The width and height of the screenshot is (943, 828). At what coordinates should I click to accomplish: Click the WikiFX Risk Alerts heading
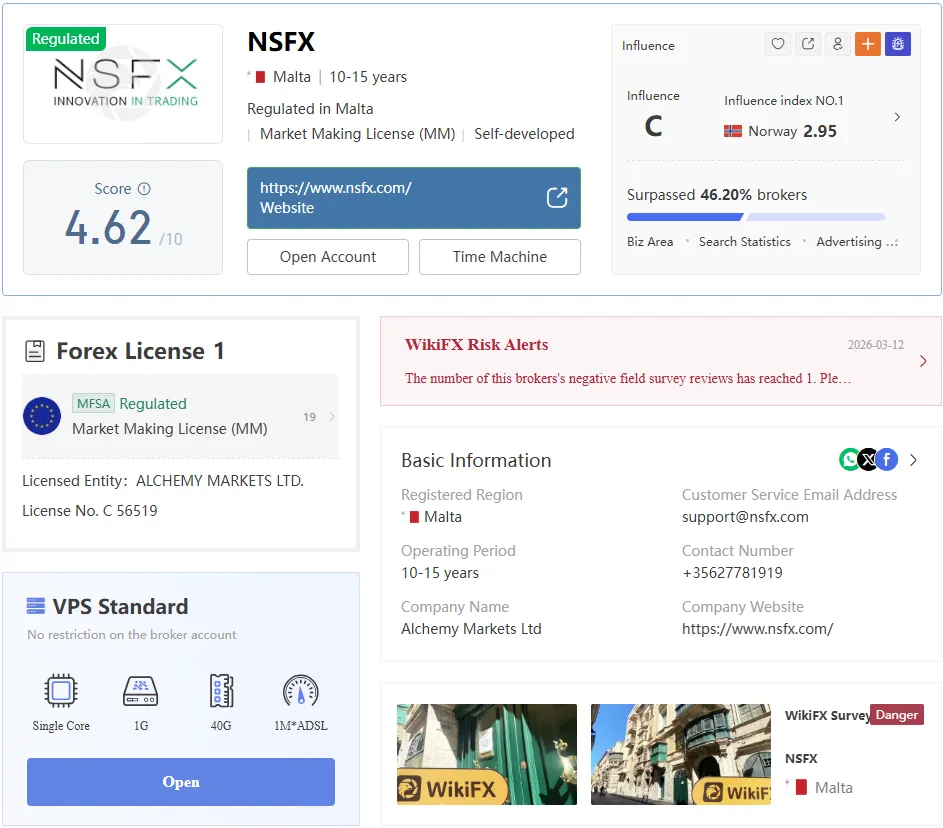[x=476, y=345]
